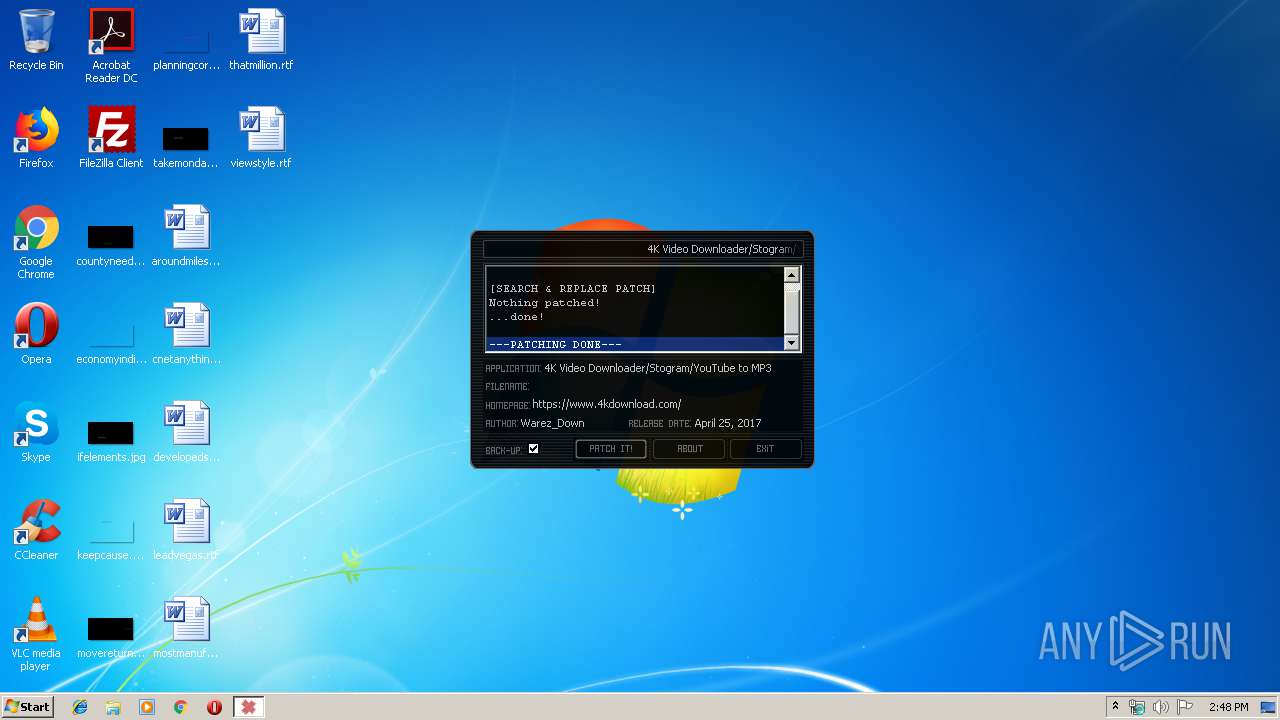Click the Start button

tap(27, 707)
